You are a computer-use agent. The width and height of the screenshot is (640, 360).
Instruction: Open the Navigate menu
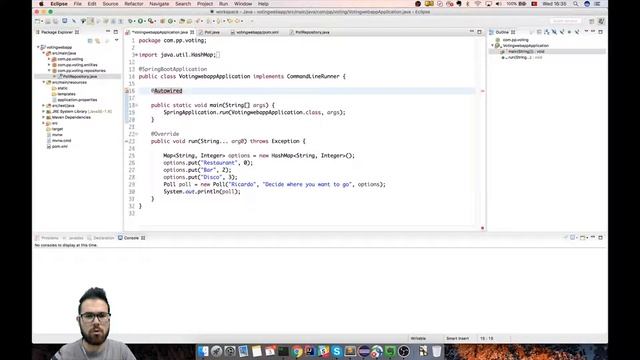pos(159,4)
